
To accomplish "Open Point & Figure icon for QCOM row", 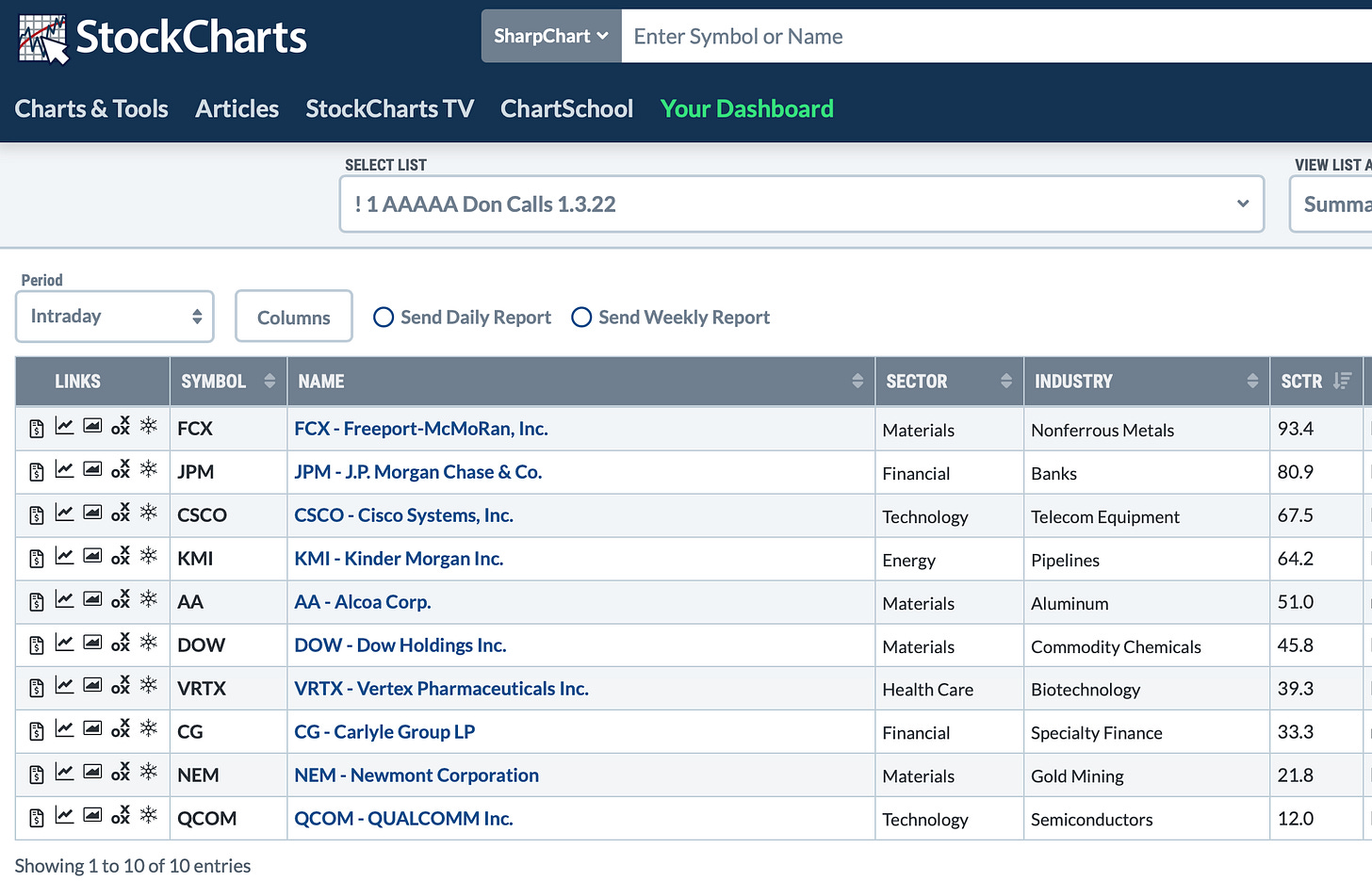I will click(121, 816).
